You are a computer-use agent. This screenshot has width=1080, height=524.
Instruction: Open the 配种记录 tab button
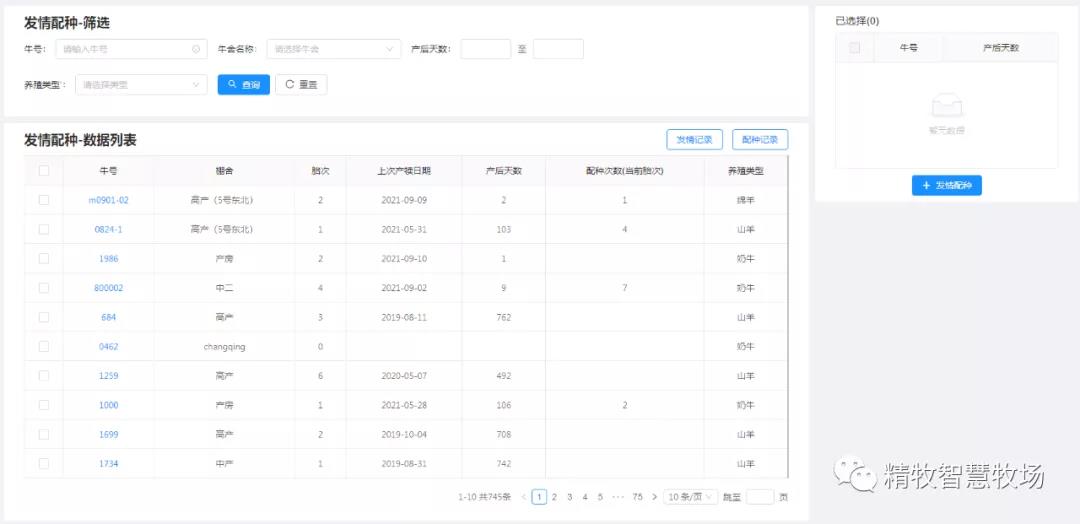click(x=760, y=140)
